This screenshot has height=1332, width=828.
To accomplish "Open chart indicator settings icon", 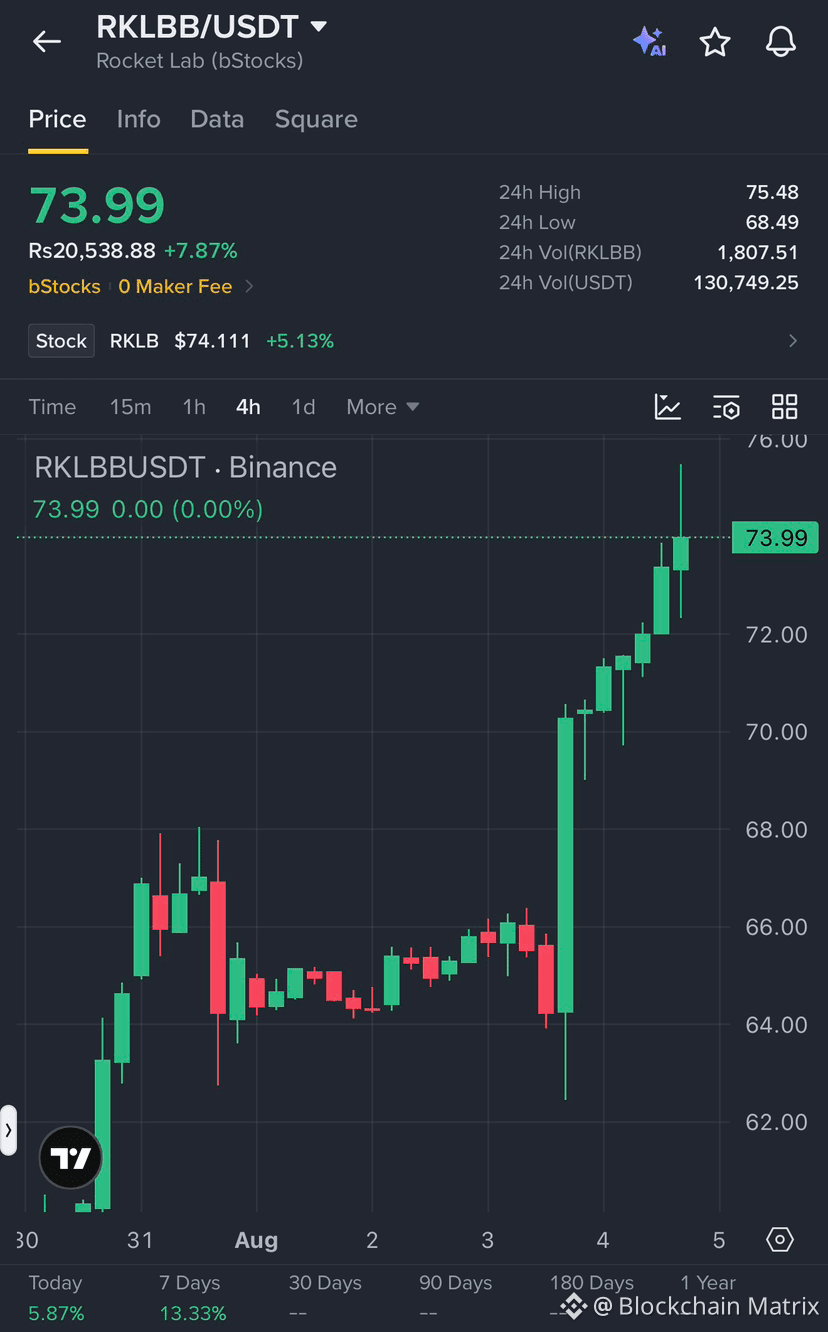I will tap(726, 407).
